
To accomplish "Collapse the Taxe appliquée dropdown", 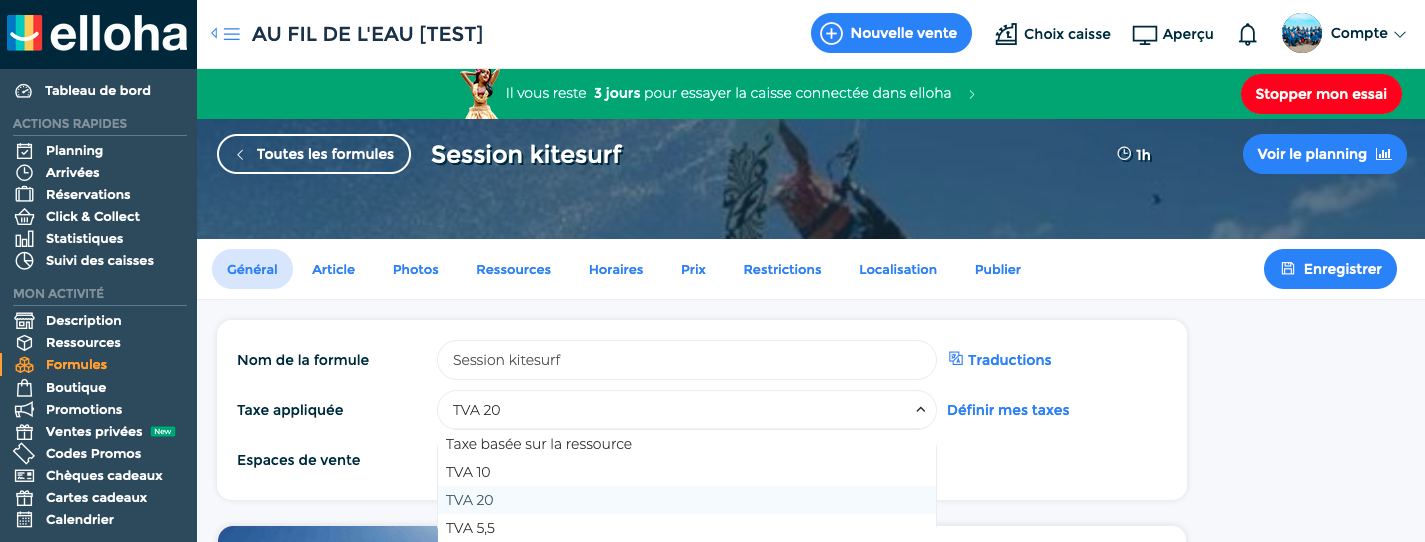I will click(x=919, y=410).
